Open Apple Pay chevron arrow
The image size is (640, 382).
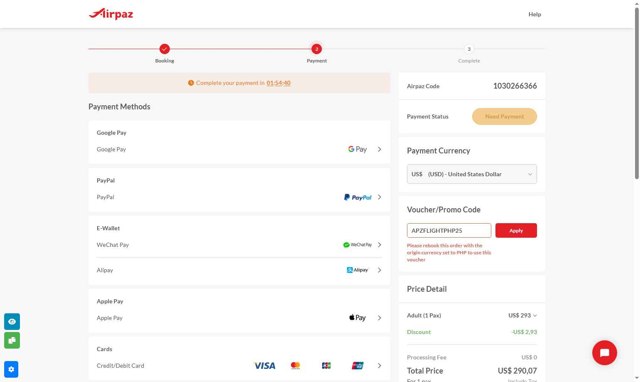(x=379, y=318)
